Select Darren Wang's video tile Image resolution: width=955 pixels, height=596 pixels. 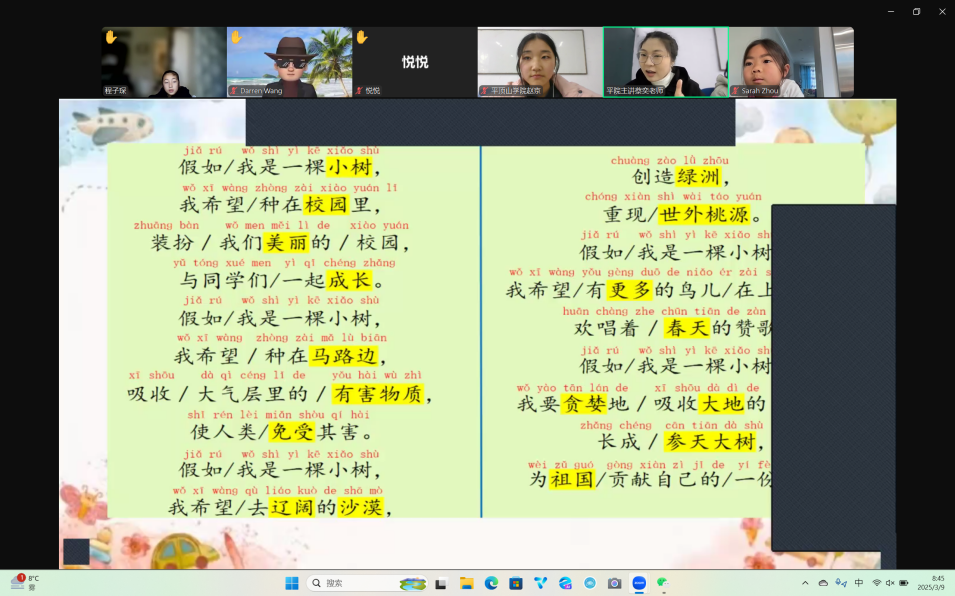pyautogui.click(x=289, y=62)
